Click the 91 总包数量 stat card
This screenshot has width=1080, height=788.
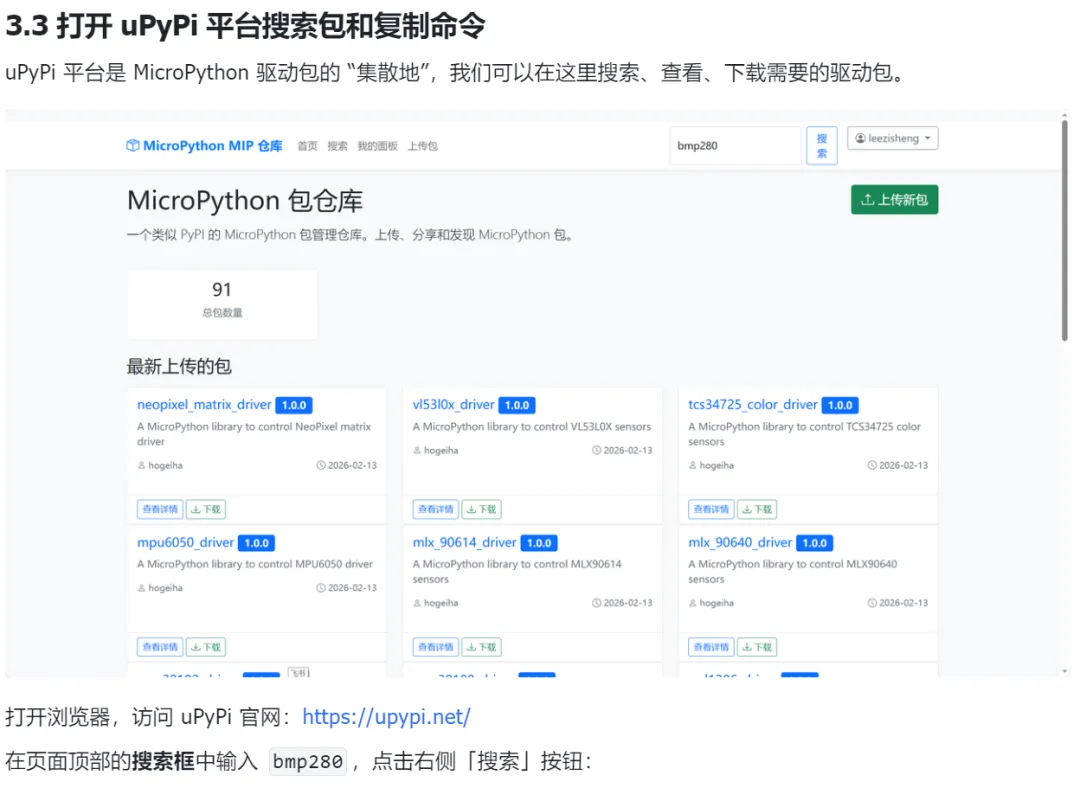point(222,304)
